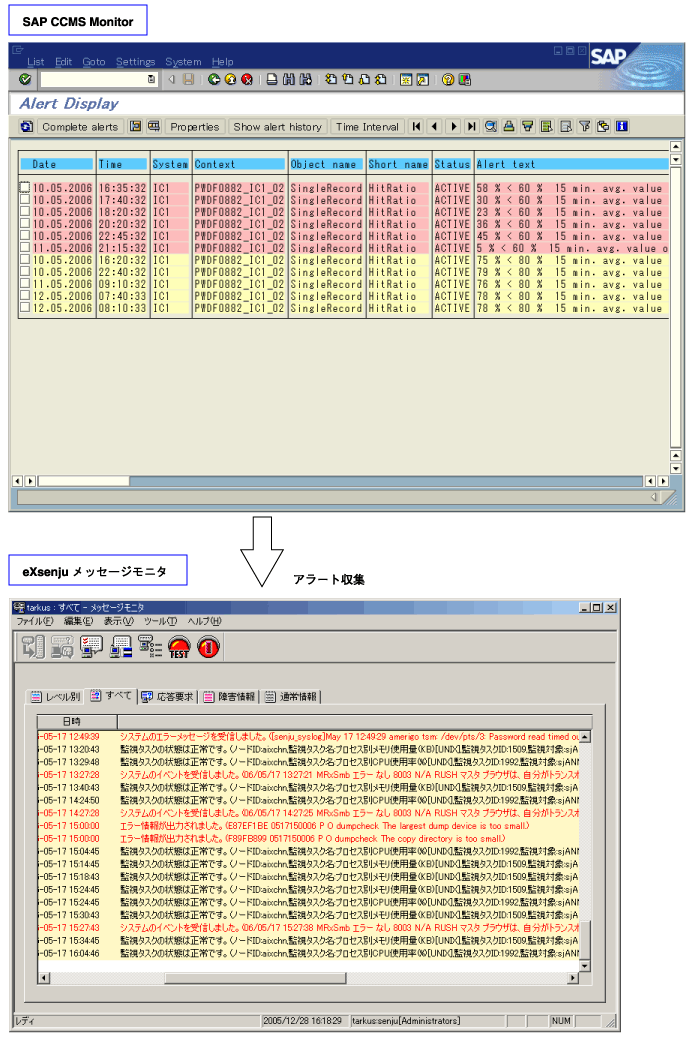Switch to the 障害情報 tab
Image resolution: width=690 pixels, height=1040 pixels.
229,696
